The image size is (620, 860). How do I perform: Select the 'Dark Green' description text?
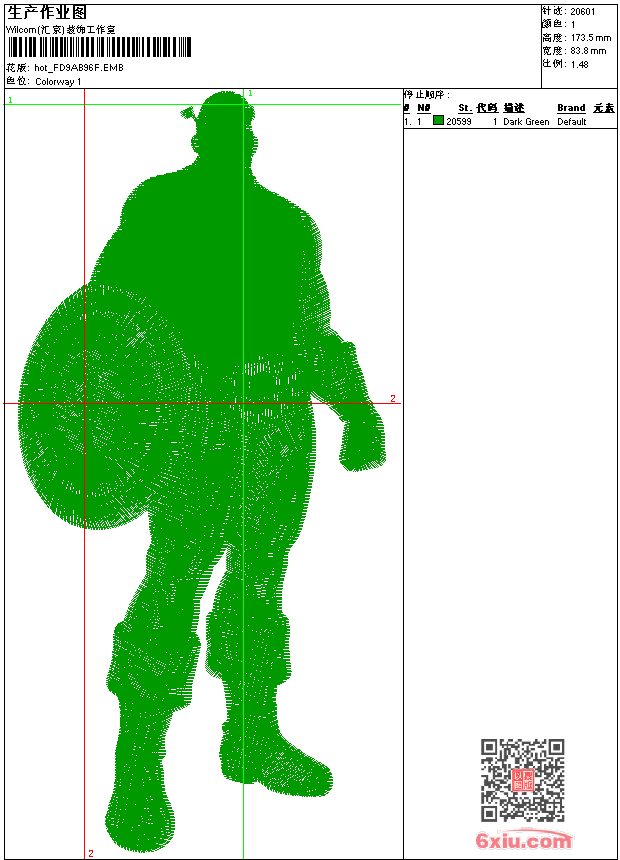click(526, 122)
